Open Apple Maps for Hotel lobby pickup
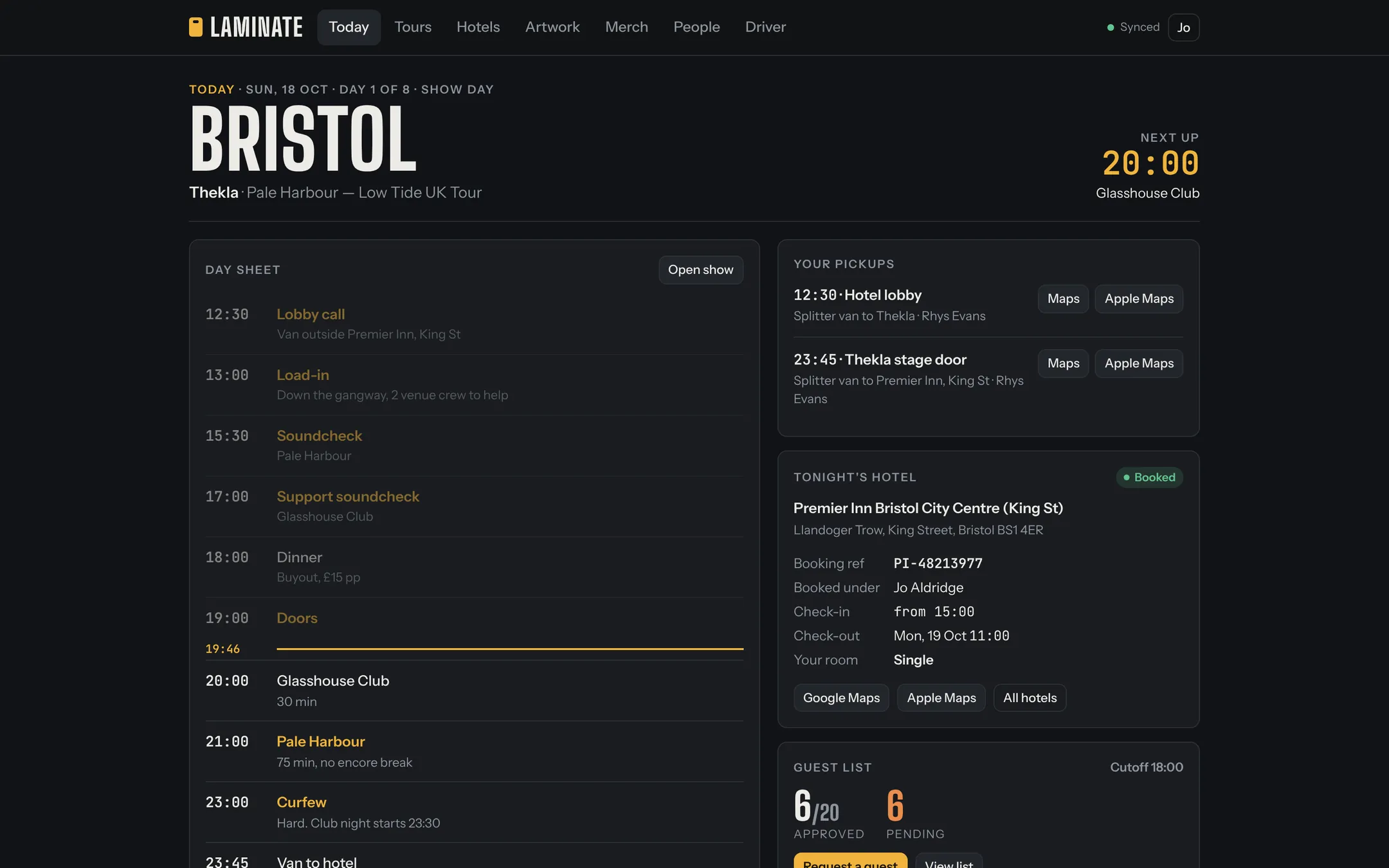1389x868 pixels. [1139, 299]
